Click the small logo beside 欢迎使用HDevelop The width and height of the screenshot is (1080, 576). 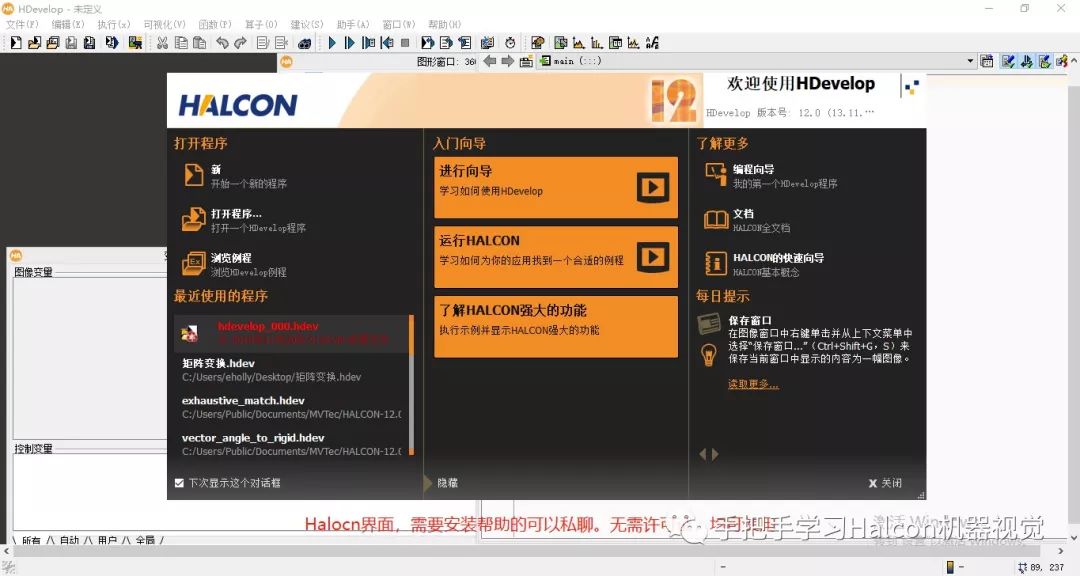point(912,87)
